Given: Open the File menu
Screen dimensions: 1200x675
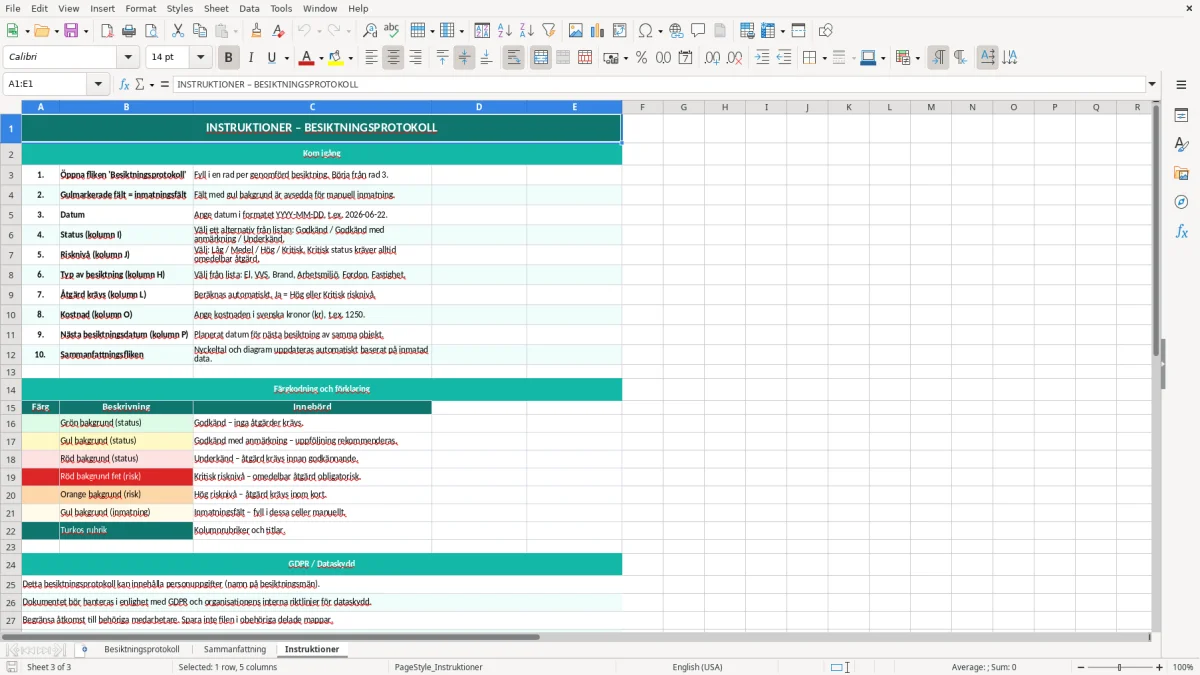Looking at the screenshot, I should [13, 8].
